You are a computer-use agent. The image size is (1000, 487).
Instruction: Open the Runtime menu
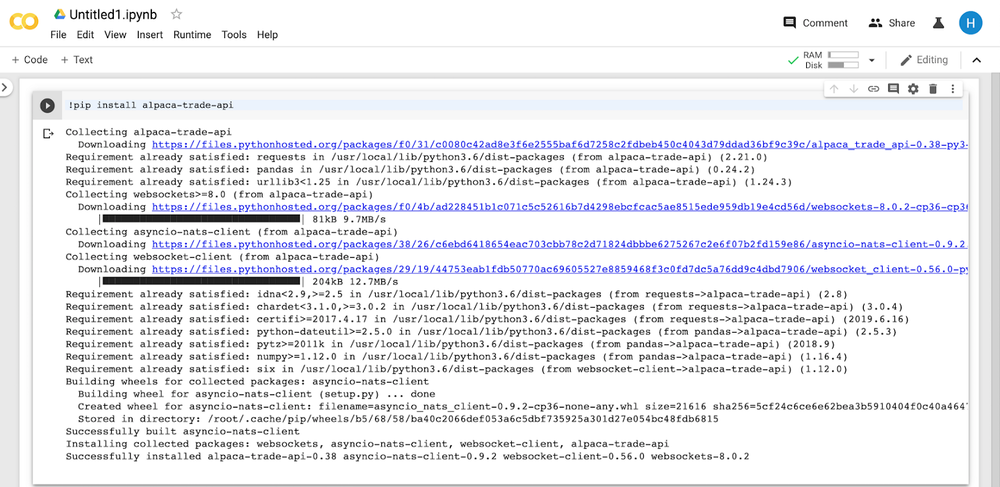tap(192, 34)
